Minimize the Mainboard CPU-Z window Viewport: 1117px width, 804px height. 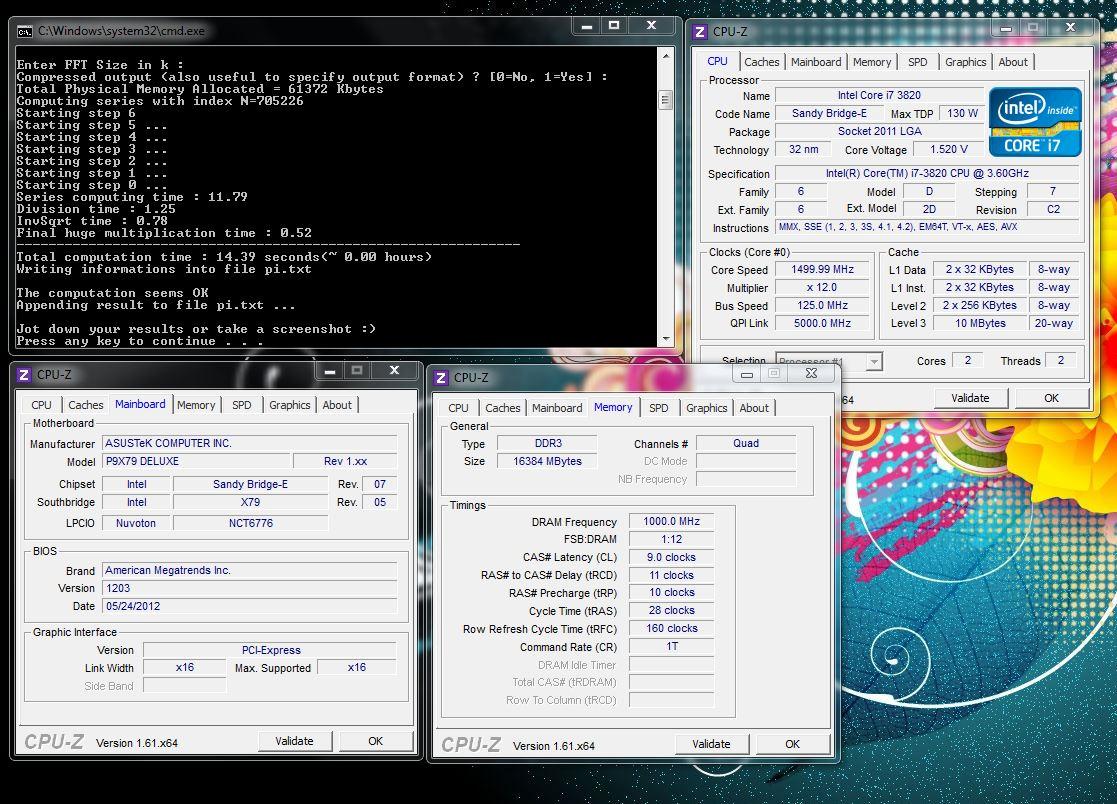[330, 371]
